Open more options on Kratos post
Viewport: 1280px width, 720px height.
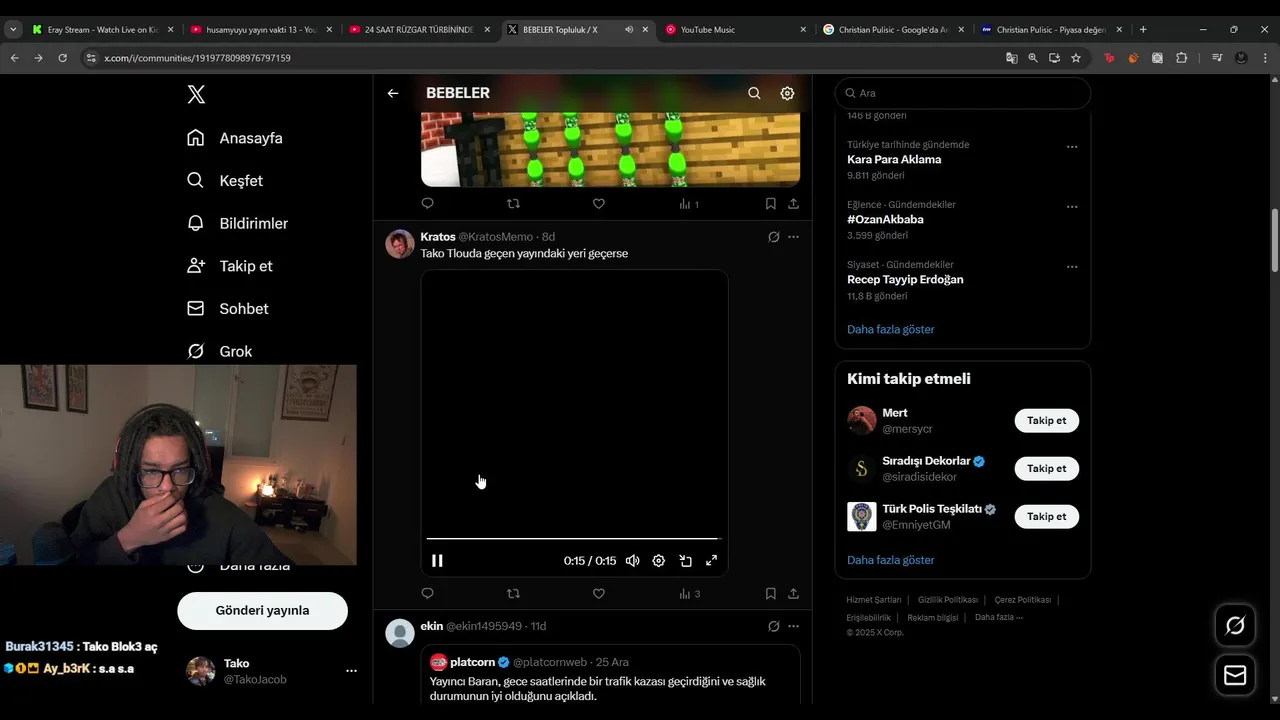pyautogui.click(x=793, y=237)
